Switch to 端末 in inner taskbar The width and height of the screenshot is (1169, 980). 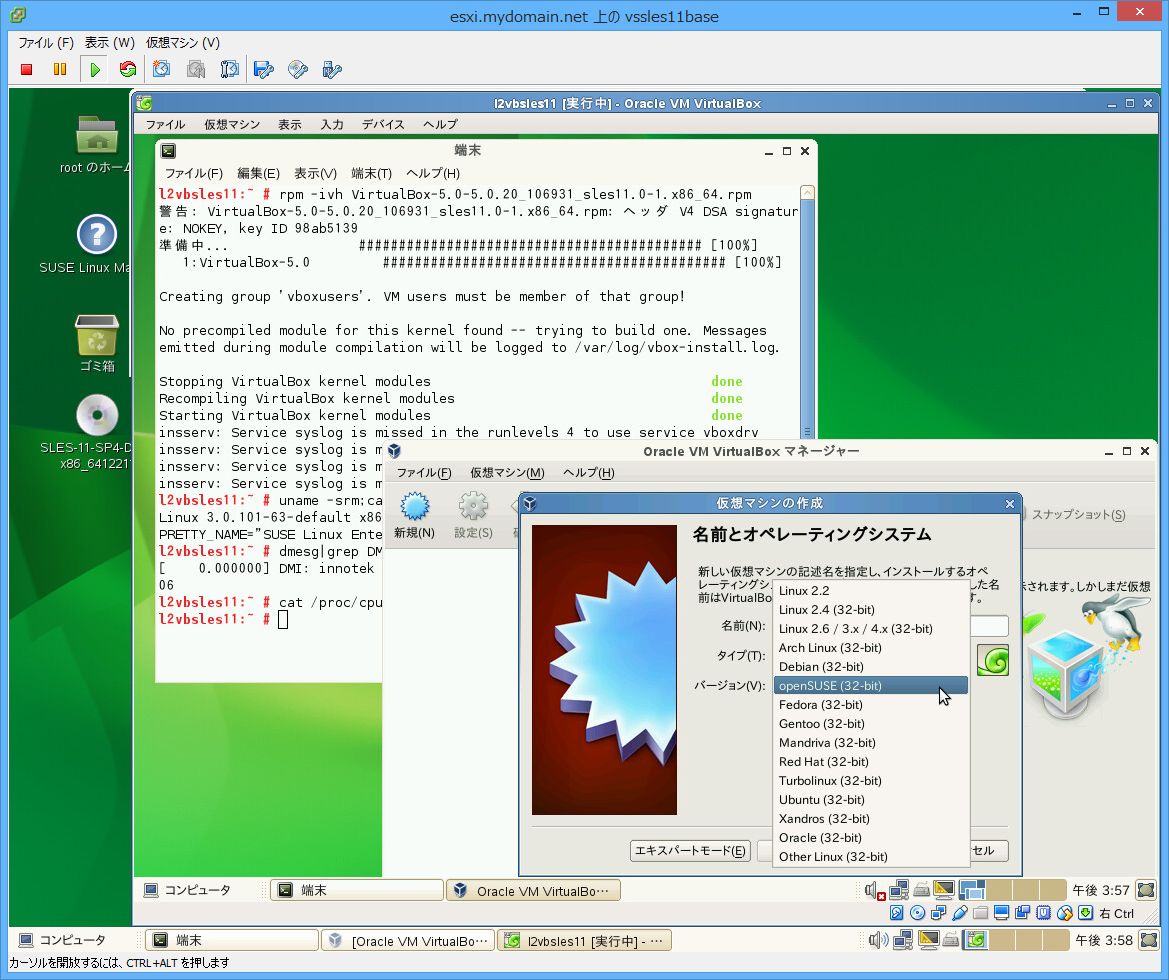click(x=356, y=890)
